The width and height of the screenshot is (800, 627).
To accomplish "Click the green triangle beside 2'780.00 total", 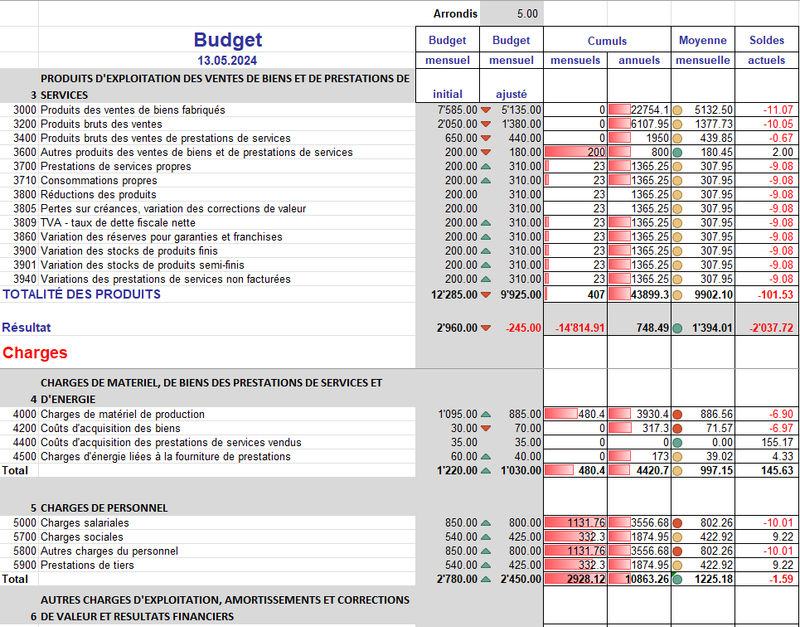I will point(486,579).
